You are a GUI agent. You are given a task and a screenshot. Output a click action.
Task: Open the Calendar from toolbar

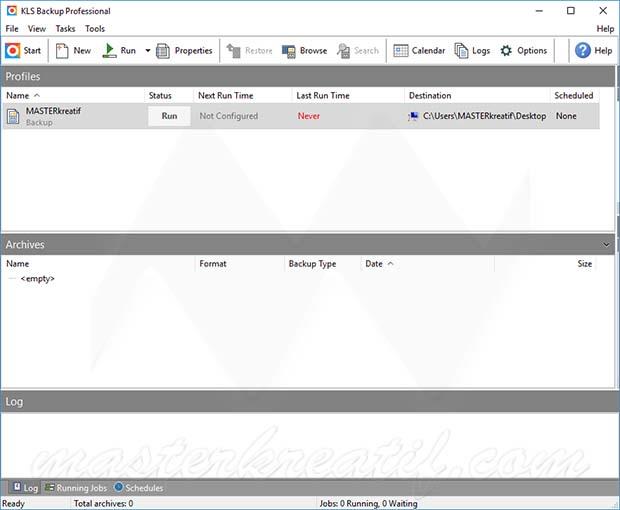(x=419, y=51)
